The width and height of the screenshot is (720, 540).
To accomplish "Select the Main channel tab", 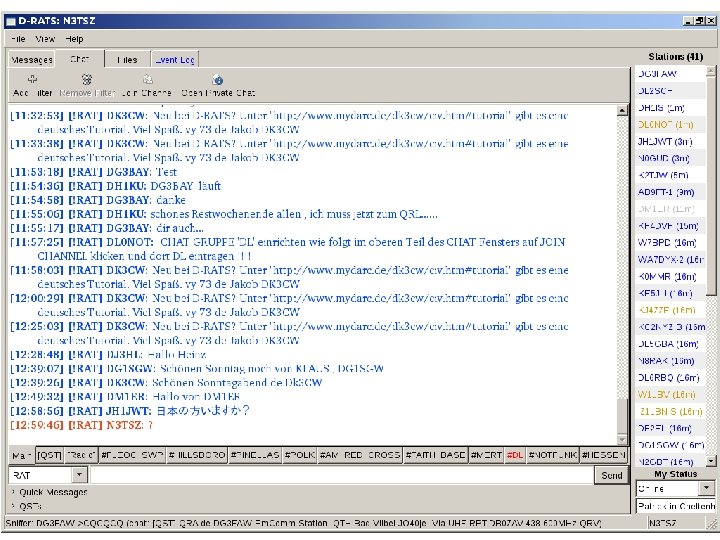I will [21, 456].
